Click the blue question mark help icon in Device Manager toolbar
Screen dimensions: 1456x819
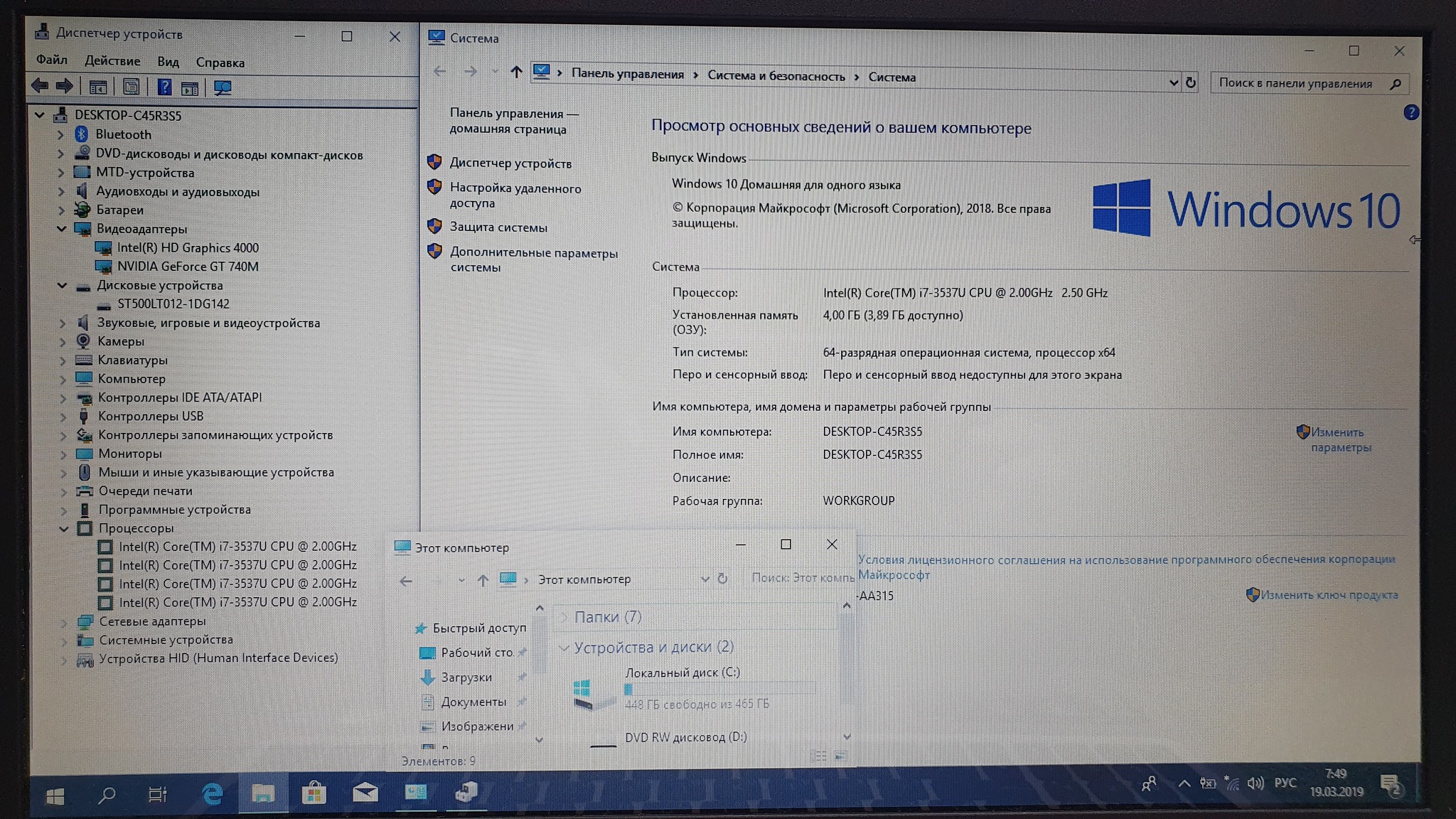coord(164,87)
